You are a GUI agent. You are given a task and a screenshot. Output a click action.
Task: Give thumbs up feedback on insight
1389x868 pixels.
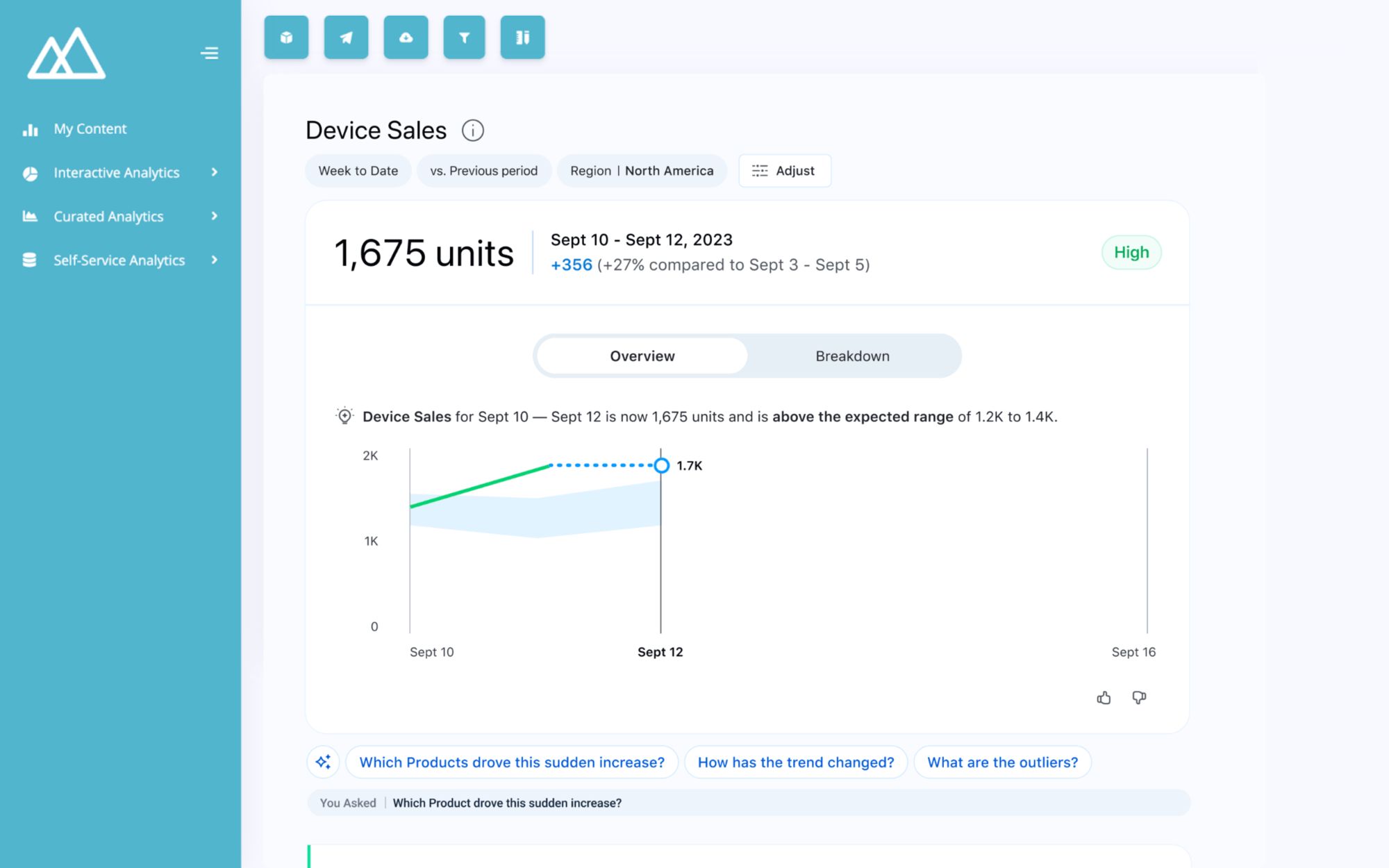pos(1104,698)
